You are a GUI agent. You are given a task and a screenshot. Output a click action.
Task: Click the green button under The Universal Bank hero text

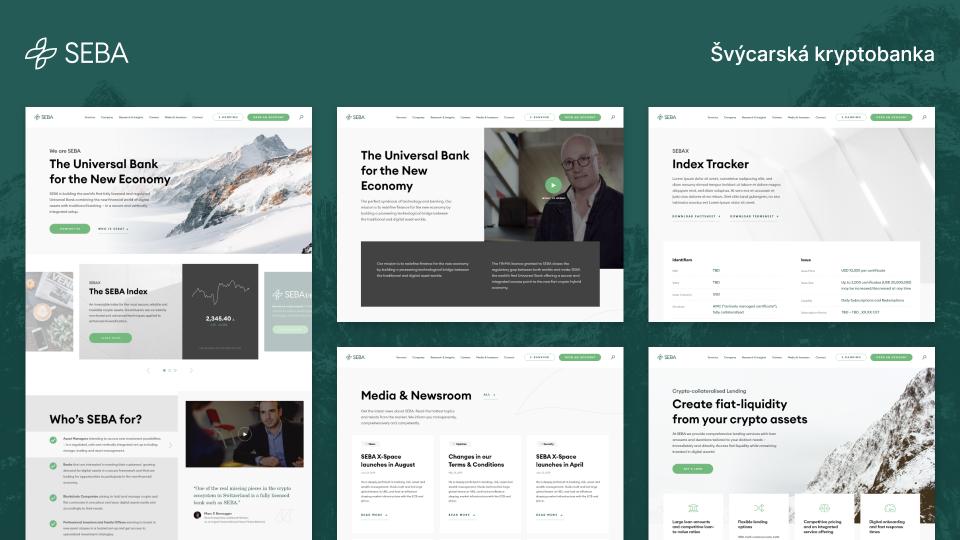click(x=70, y=229)
